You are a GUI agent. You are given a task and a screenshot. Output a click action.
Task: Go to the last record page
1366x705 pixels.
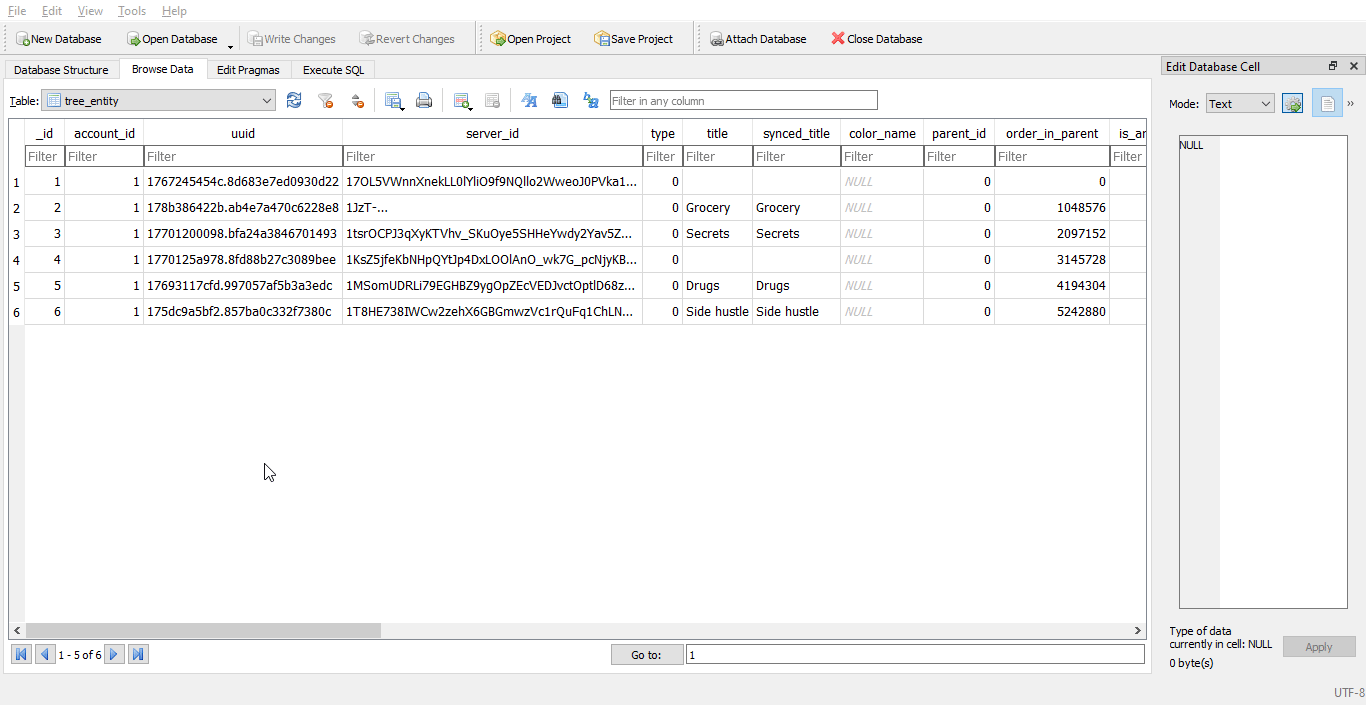coord(139,654)
